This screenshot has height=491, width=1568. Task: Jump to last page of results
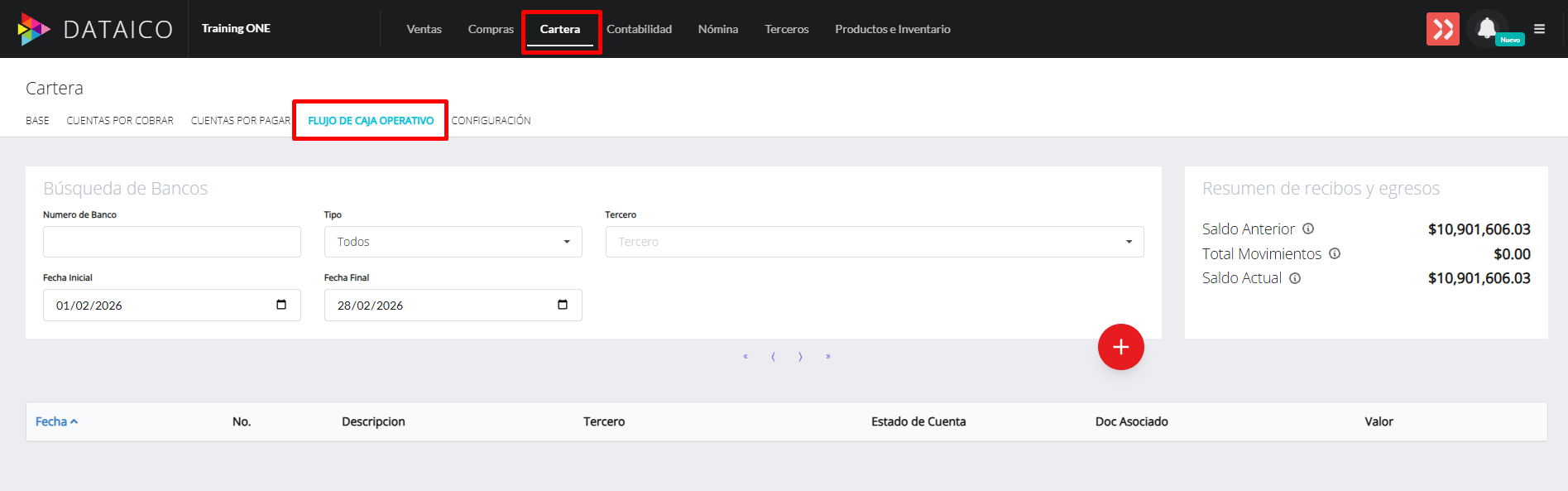tap(827, 357)
